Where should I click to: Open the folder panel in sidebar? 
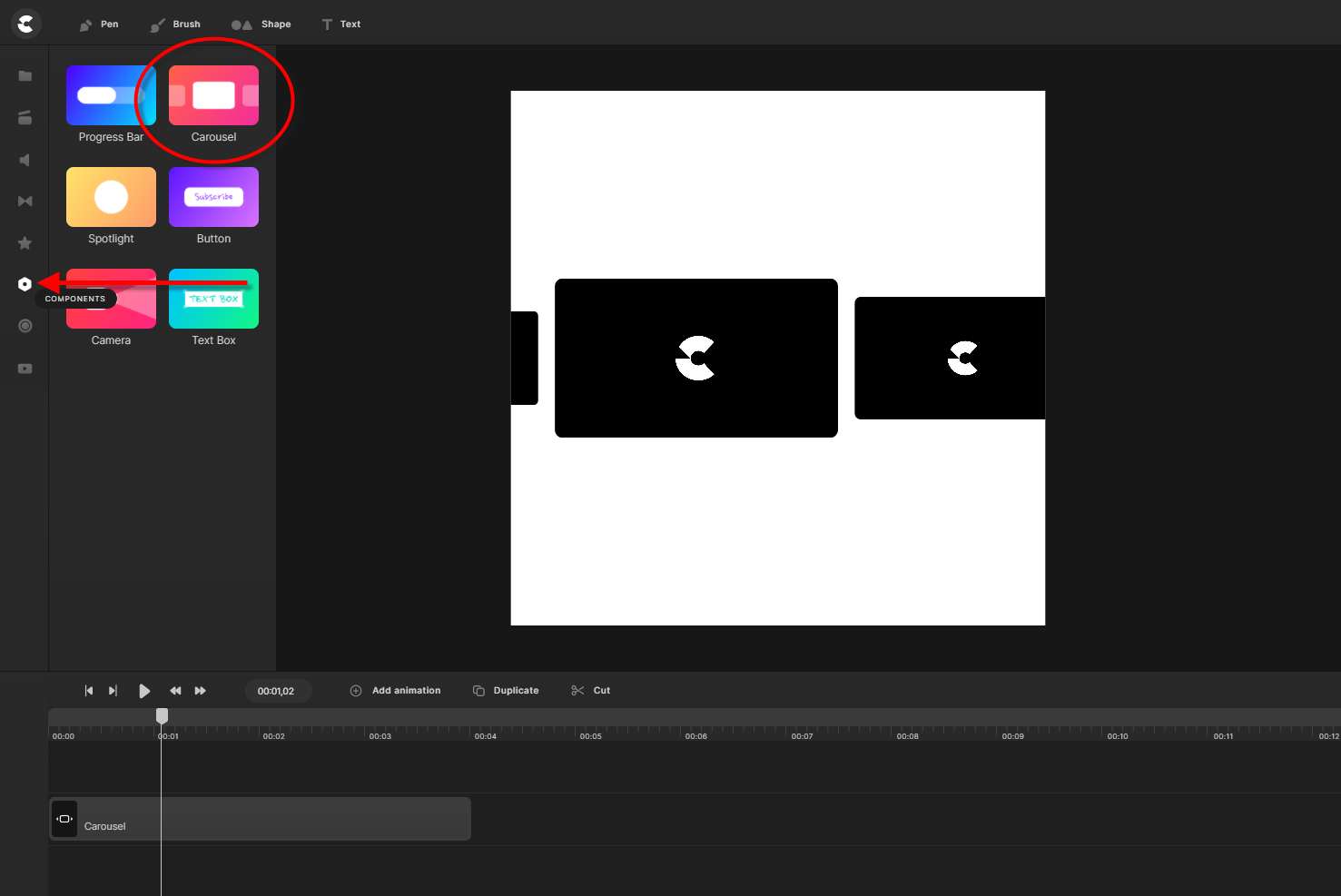pos(25,76)
